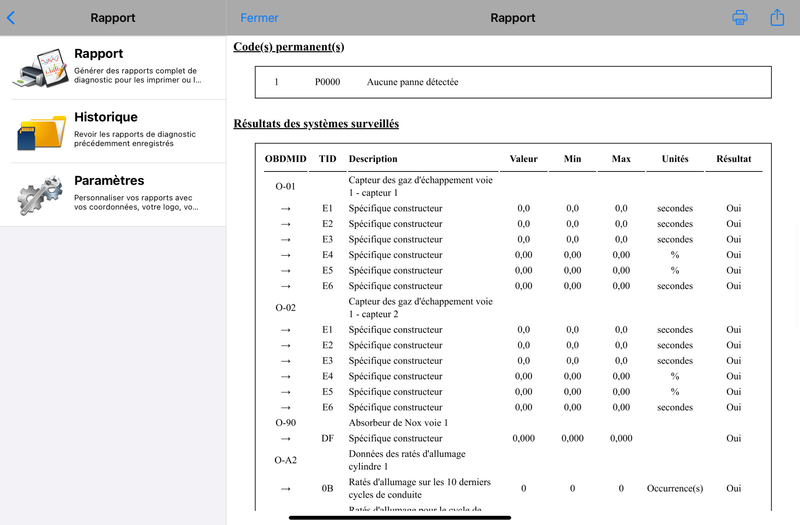Select the Rapport printer illustration icon
Viewport: 800px width, 525px height.
coord(41,68)
